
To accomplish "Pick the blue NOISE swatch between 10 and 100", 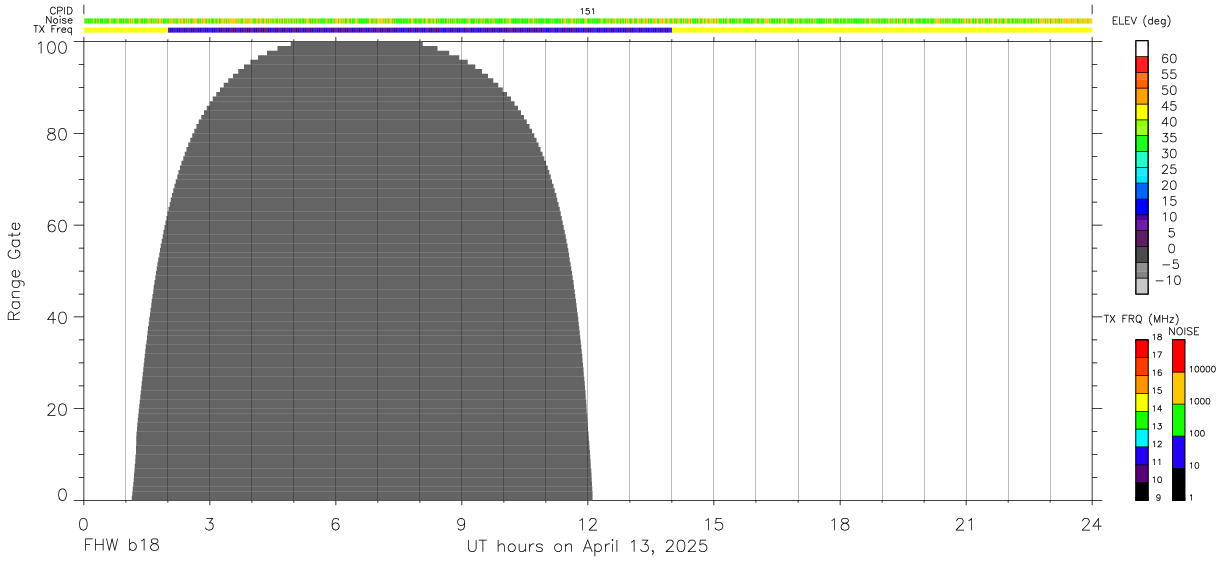I will (1178, 452).
